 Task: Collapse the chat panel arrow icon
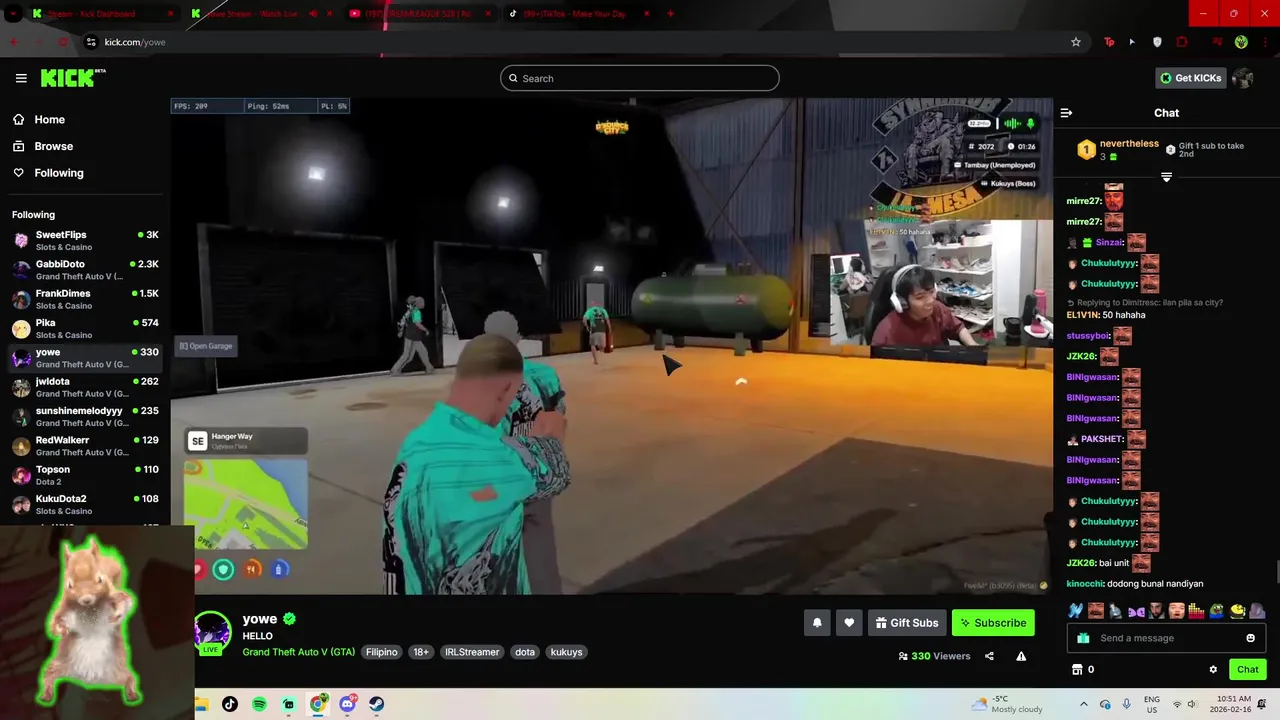pyautogui.click(x=1066, y=113)
